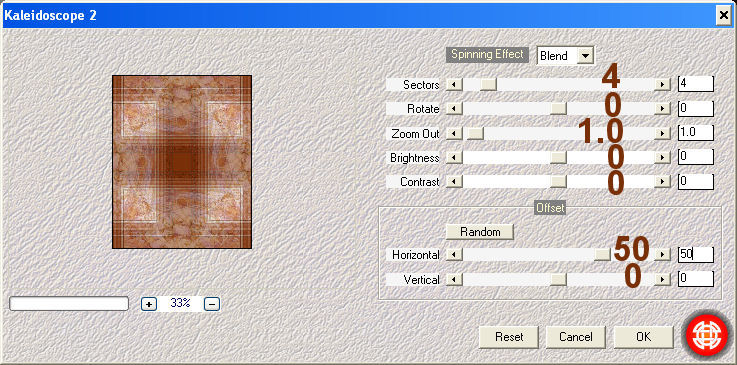Screen dimensions: 737x365
Task: Confirm settings with OK button
Action: (x=643, y=337)
